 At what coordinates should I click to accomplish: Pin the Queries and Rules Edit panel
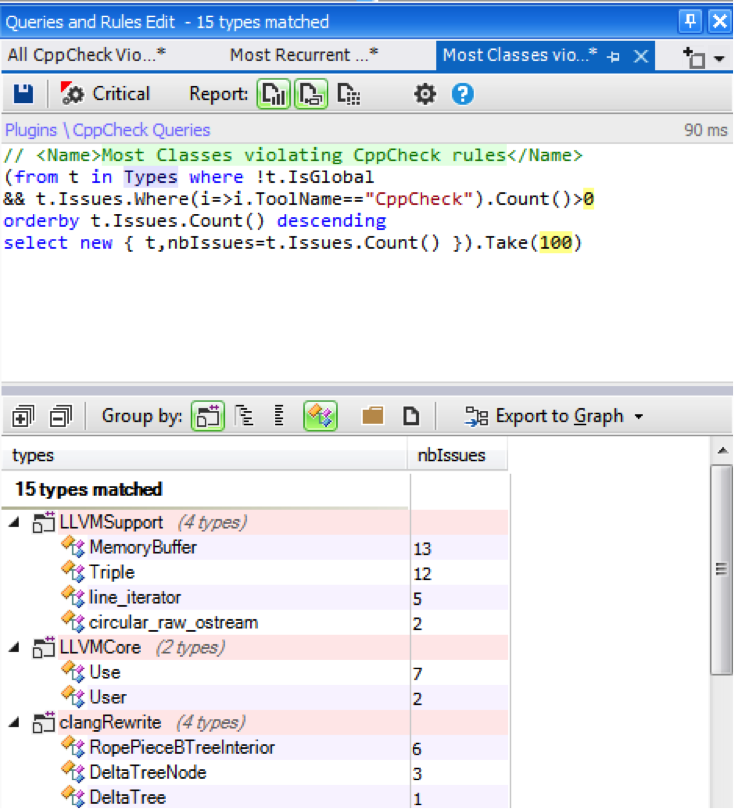point(690,22)
